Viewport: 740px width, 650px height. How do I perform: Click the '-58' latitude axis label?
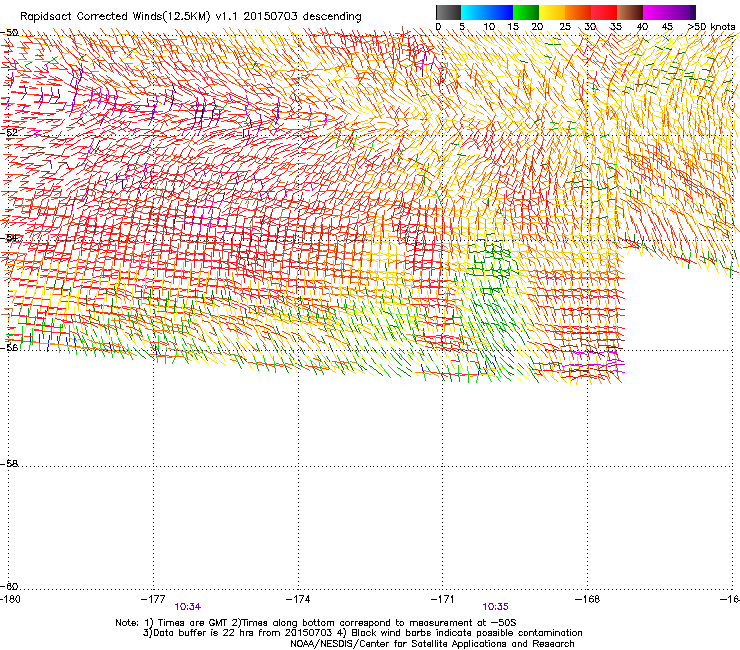[x=9, y=464]
